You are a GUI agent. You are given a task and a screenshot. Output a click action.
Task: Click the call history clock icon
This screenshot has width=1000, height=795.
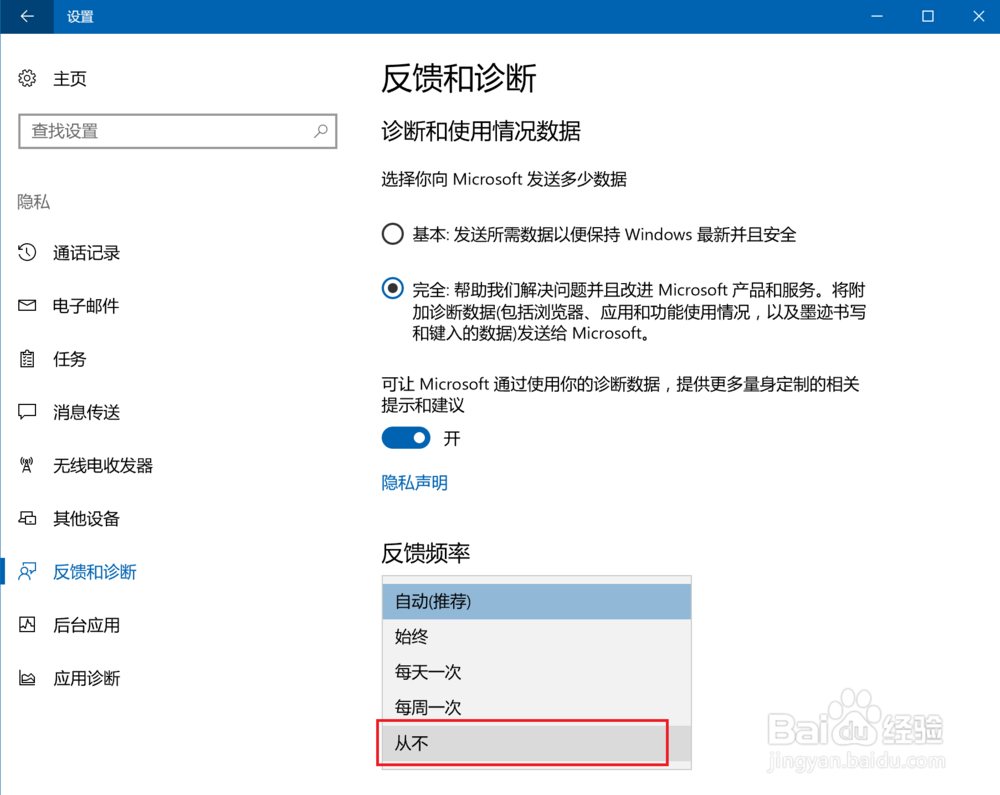pos(27,252)
